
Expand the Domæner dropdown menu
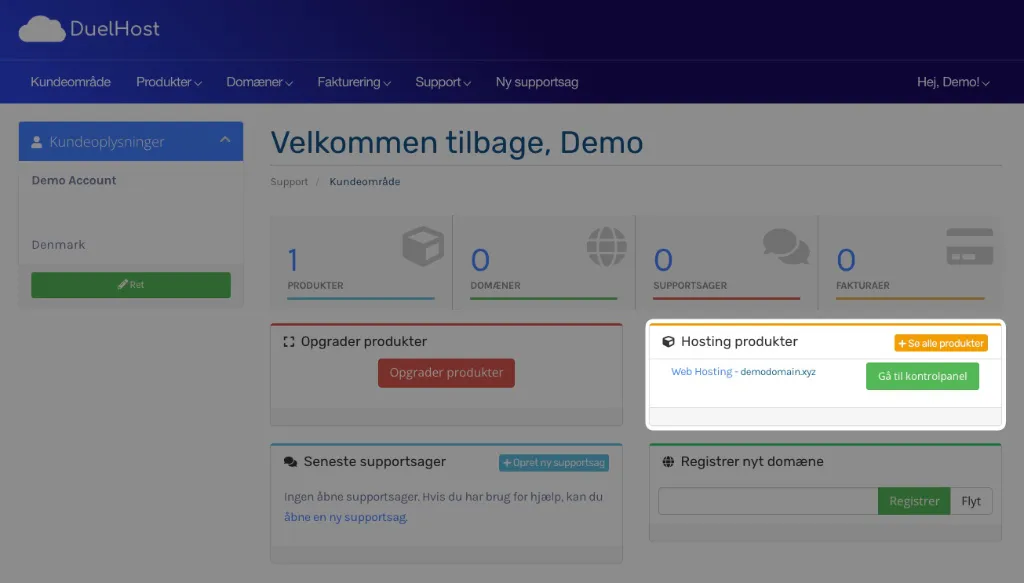coord(259,82)
